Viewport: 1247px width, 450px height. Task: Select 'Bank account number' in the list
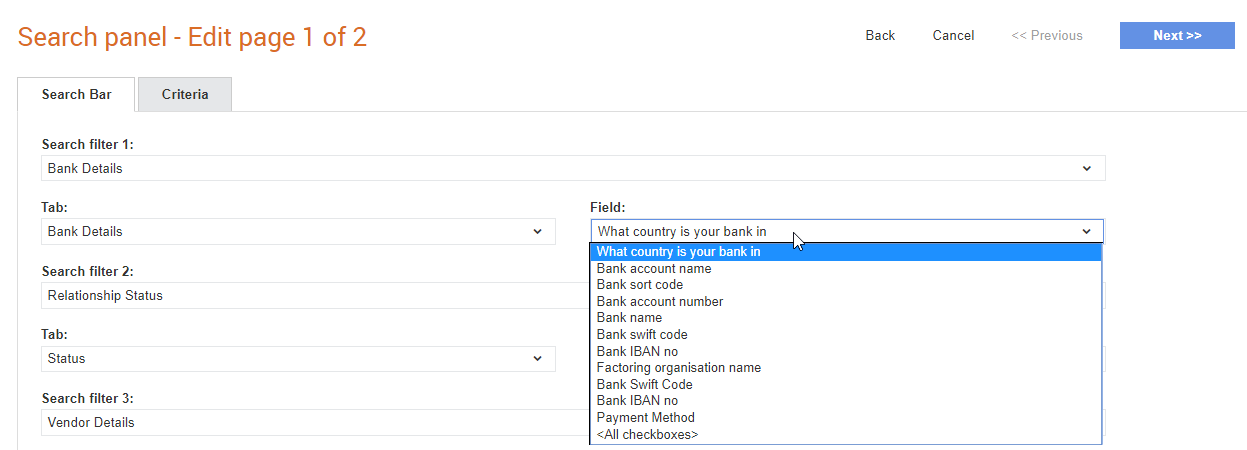click(846, 301)
